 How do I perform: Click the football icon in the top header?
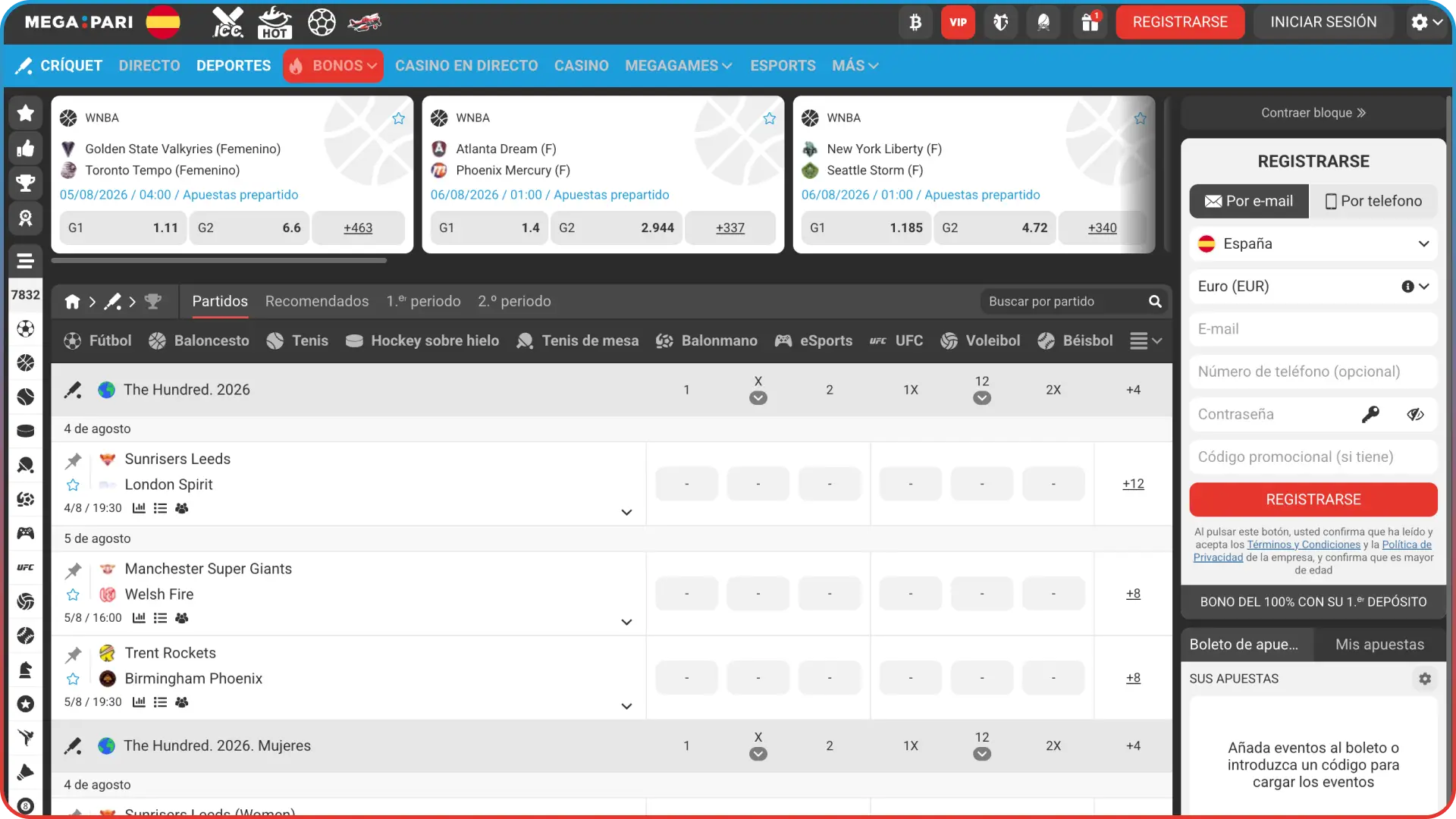coord(322,22)
